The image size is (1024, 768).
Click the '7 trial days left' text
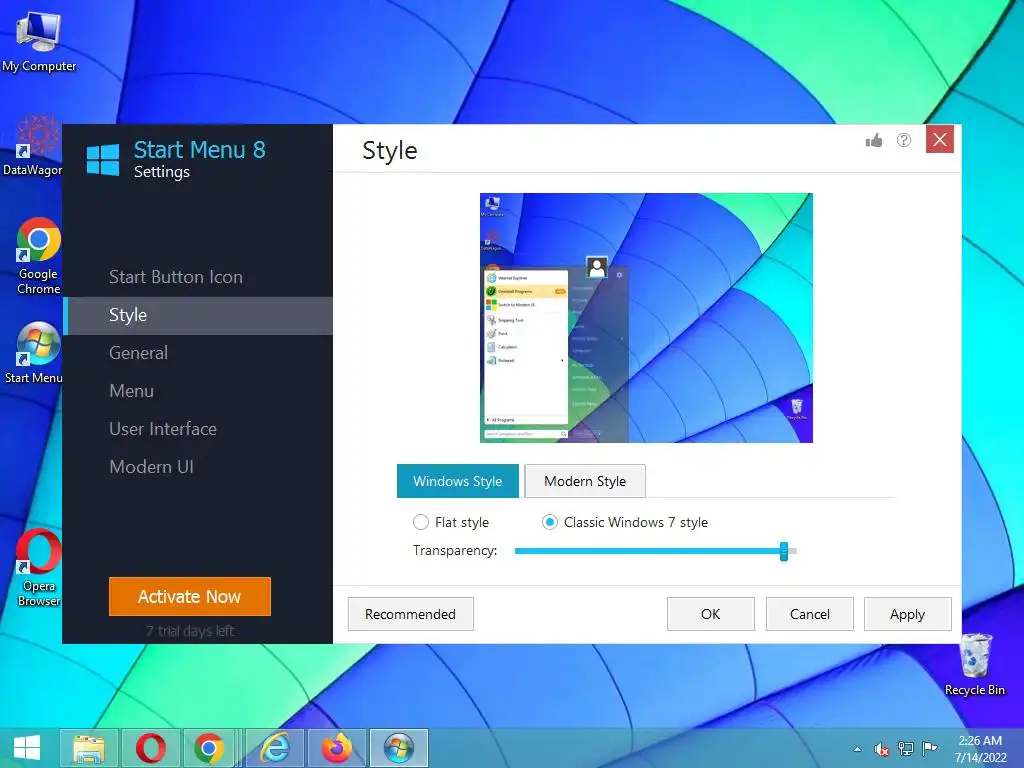coord(190,631)
